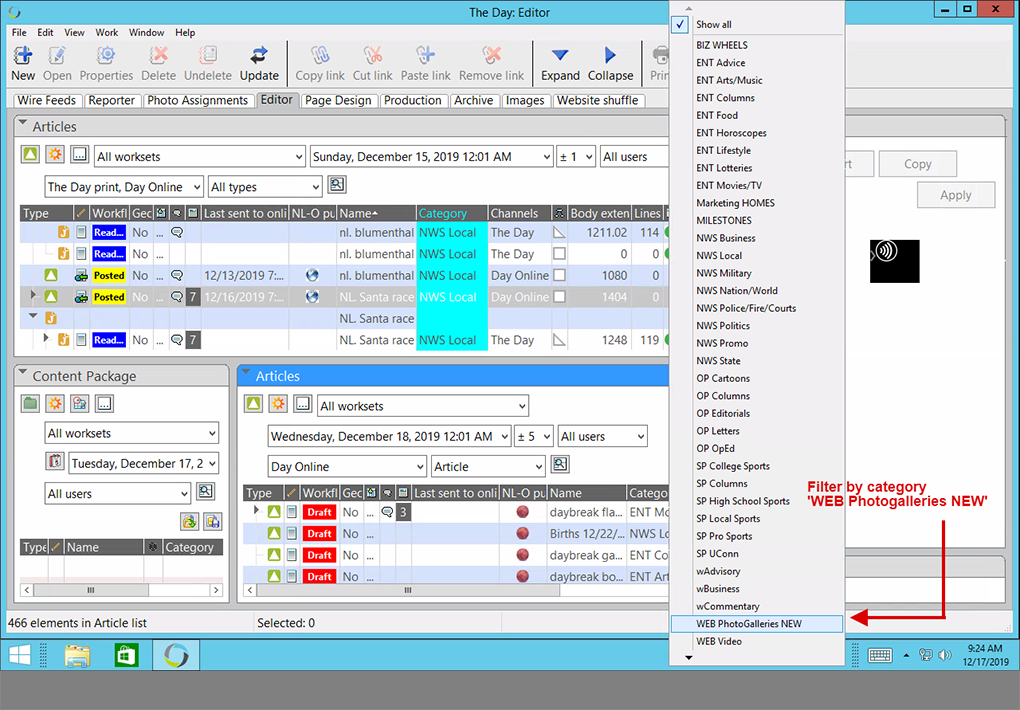1020x710 pixels.
Task: Open the ± 5 range dropdown
Action: (534, 436)
